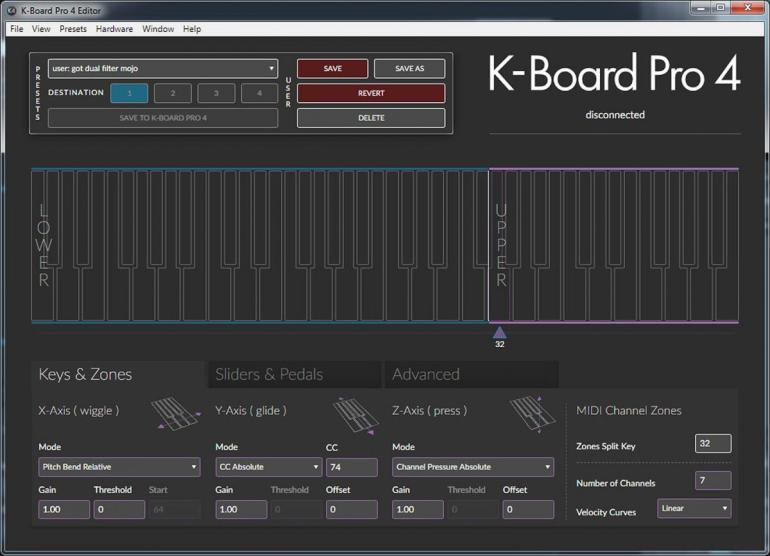The height and width of the screenshot is (556, 770).
Task: Click the K-Board Pro 4 Editor title bar app icon
Action: click(12, 10)
